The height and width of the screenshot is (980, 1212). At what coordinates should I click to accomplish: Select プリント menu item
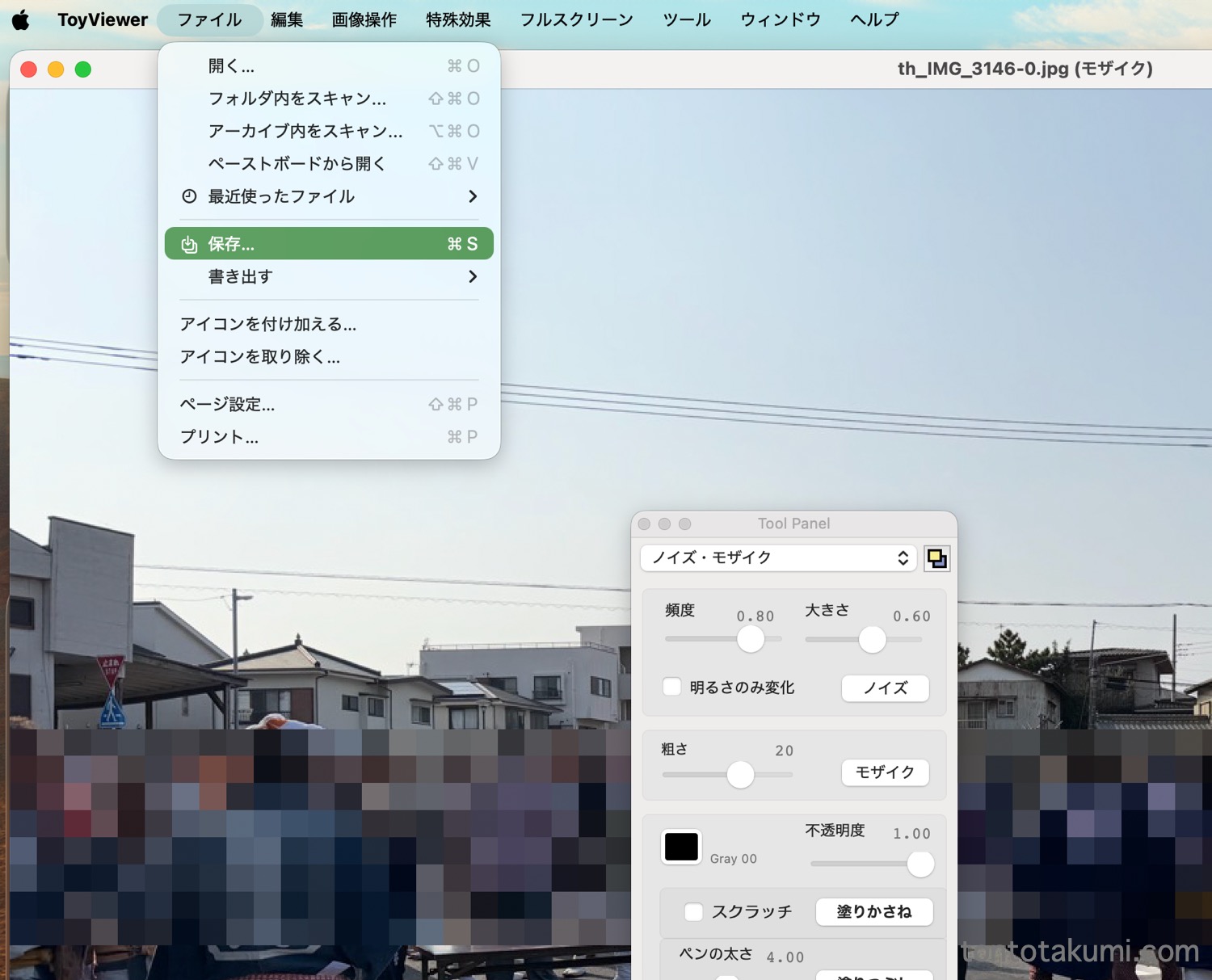coord(219,437)
